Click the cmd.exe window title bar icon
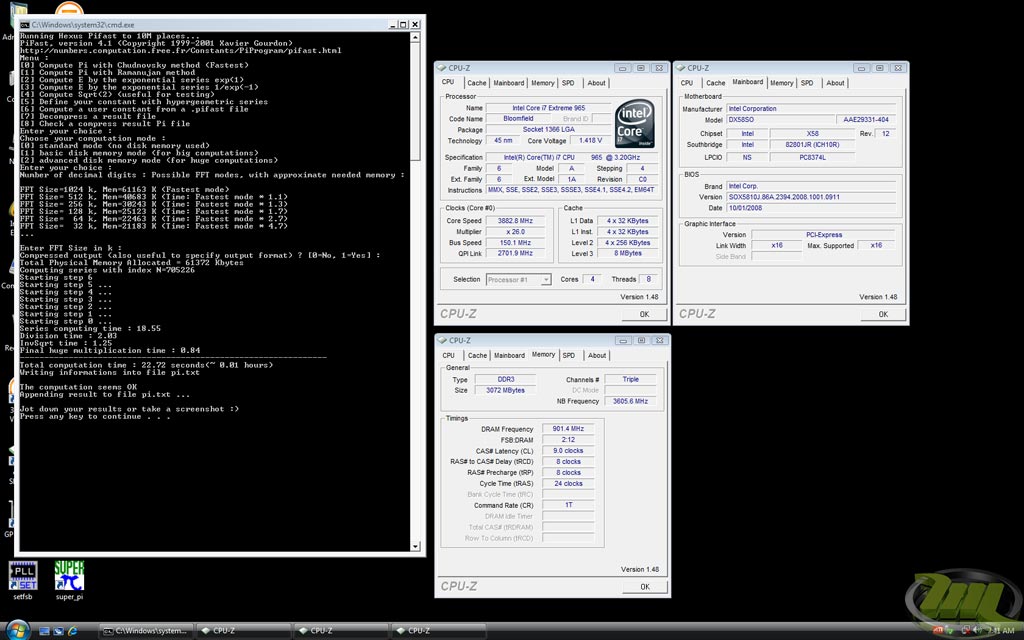 (25, 24)
